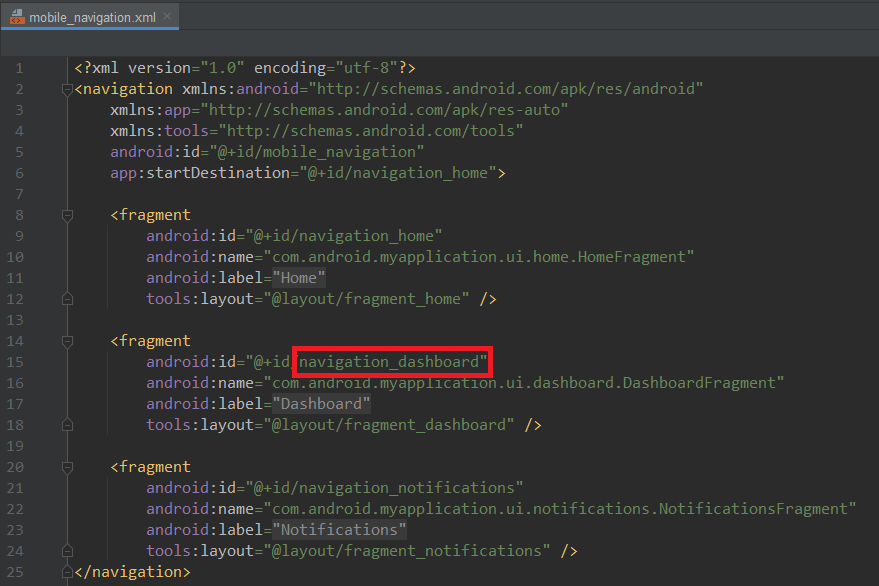Click the XML file icon on the tab
Image resolution: width=879 pixels, height=586 pixels.
(17, 17)
